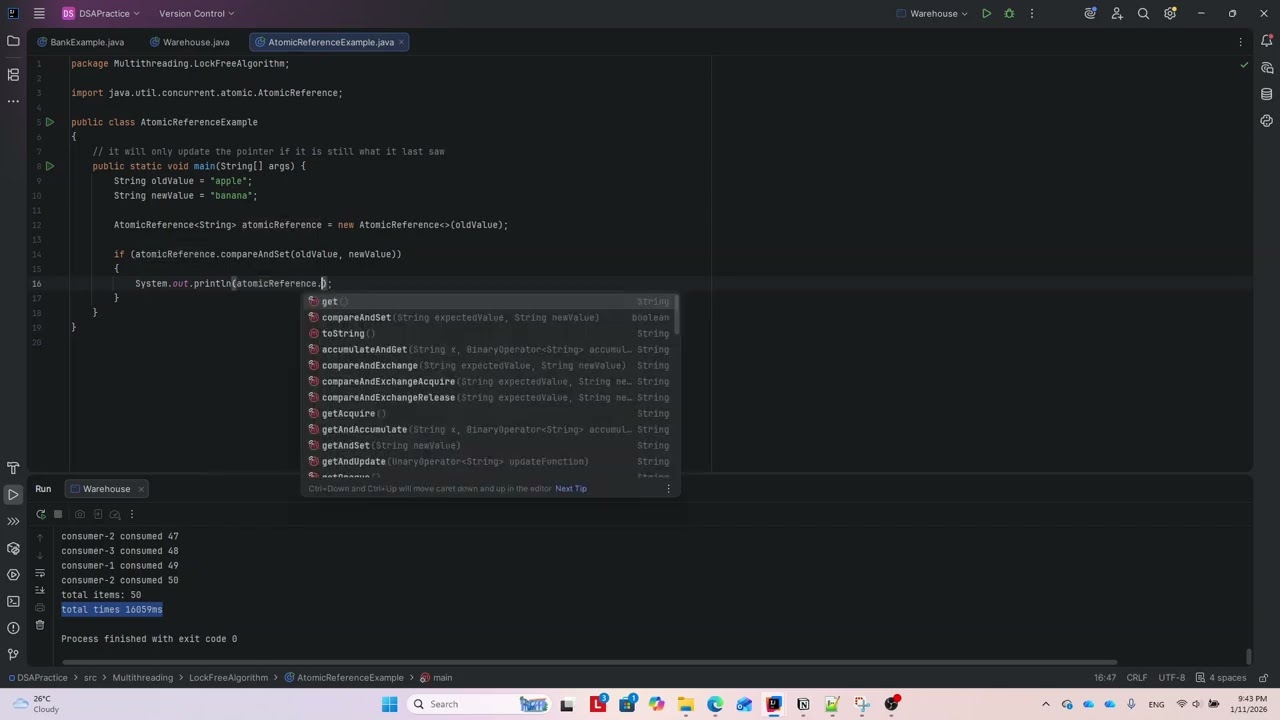This screenshot has height=720, width=1280.
Task: Open more run actions in title bar
Action: [x=1032, y=14]
